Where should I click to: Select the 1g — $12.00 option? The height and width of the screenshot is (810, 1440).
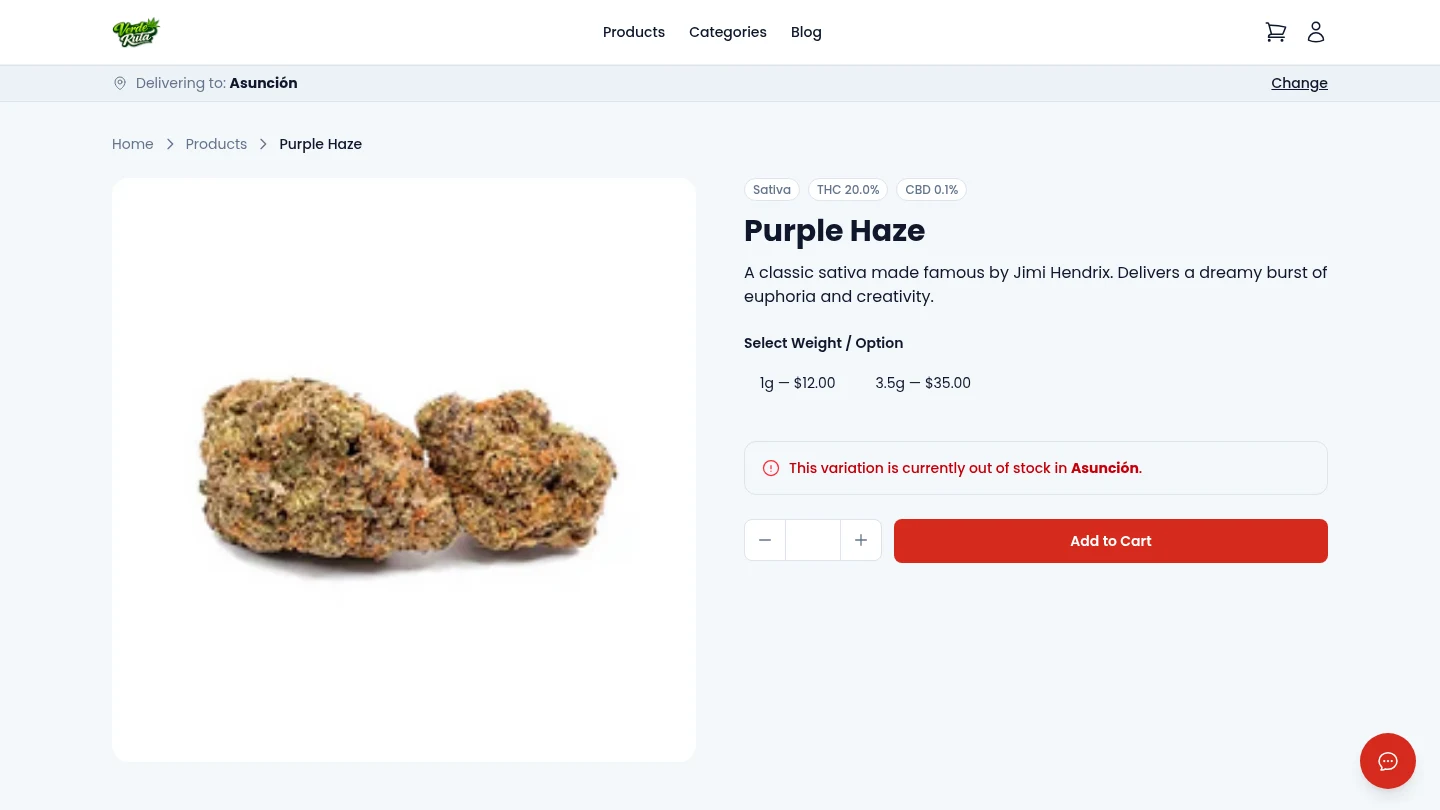click(797, 383)
